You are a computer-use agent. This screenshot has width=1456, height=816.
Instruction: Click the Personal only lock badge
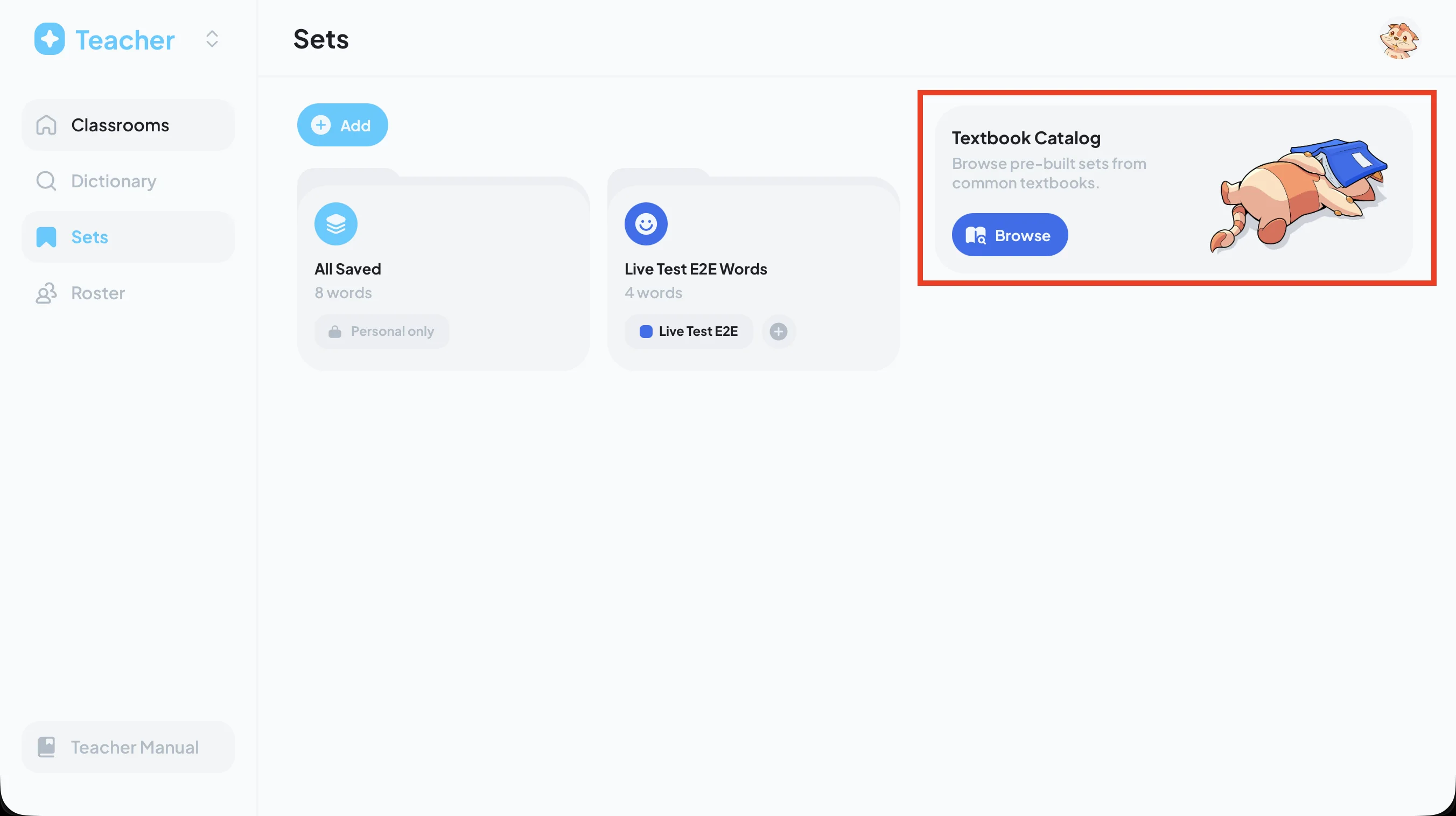382,331
